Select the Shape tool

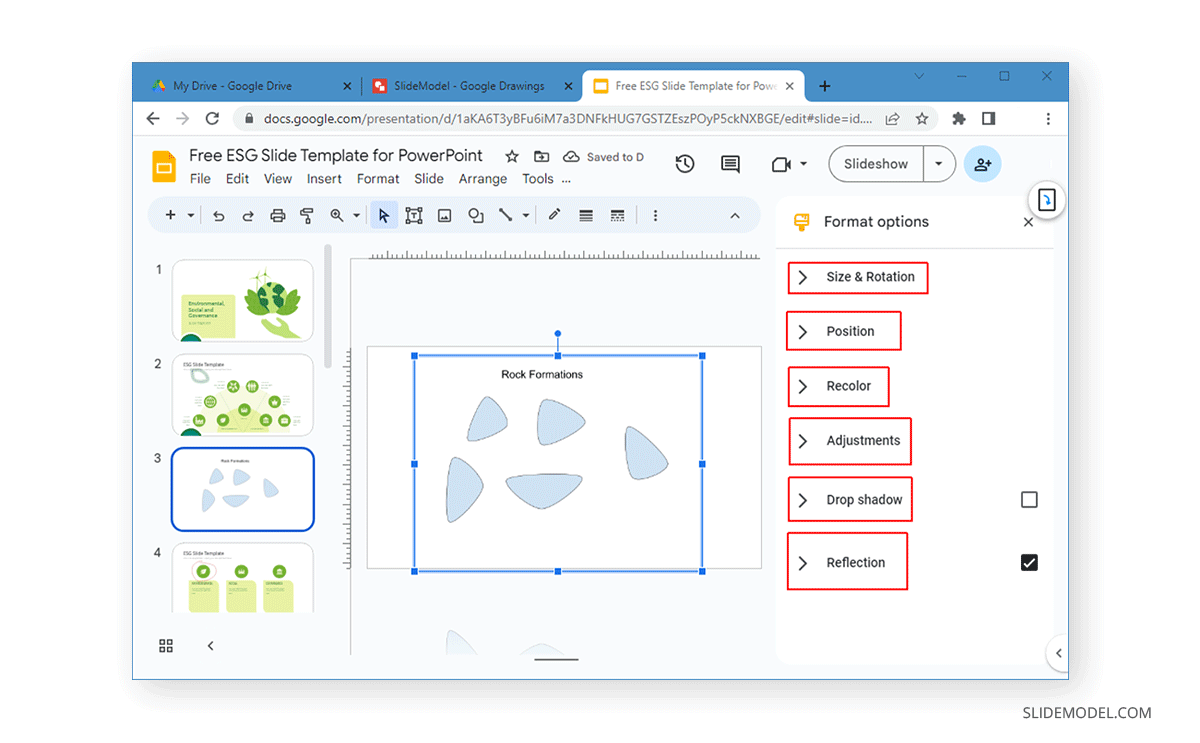pyautogui.click(x=475, y=215)
